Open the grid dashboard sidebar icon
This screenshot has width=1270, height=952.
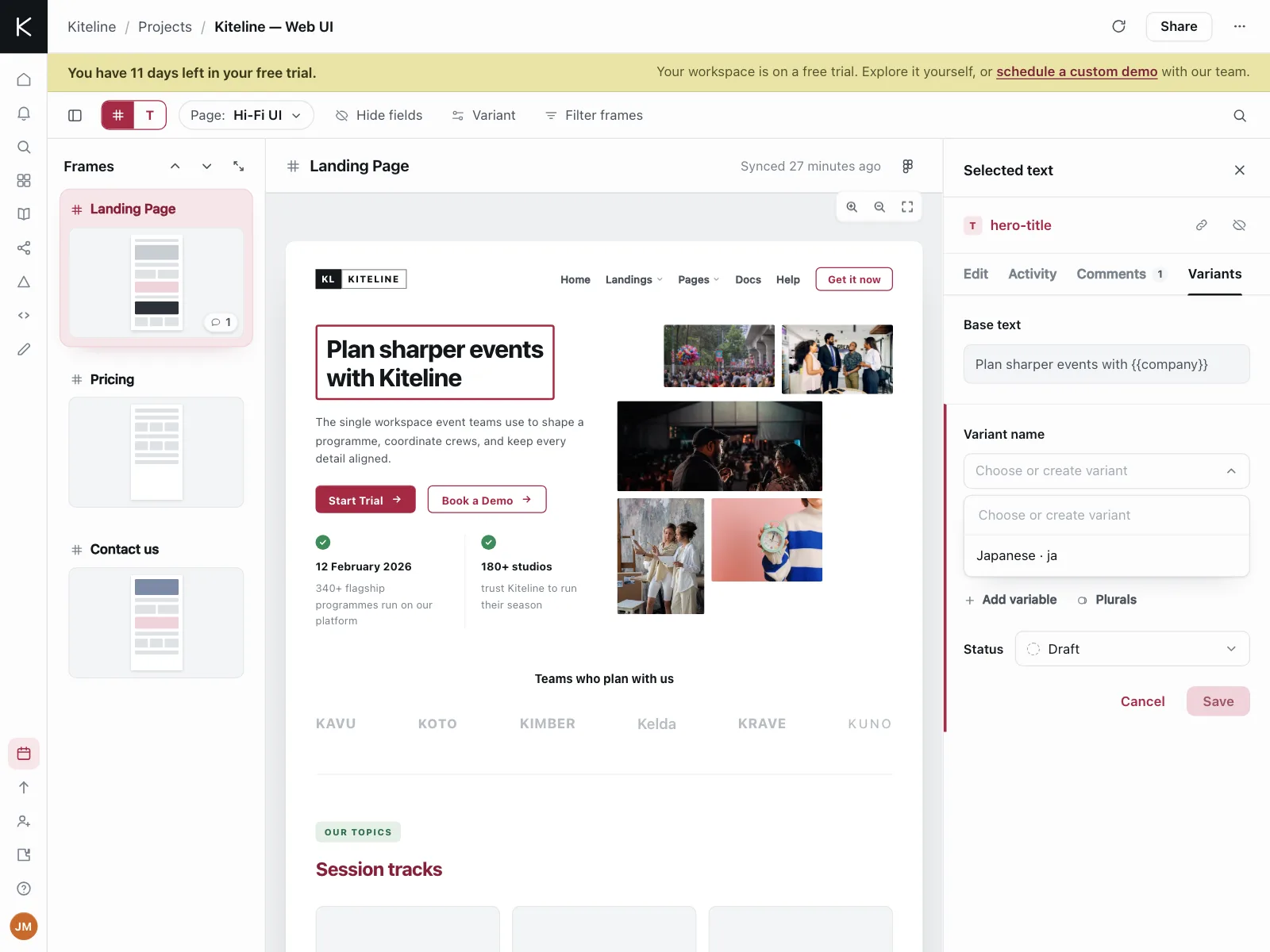click(24, 181)
